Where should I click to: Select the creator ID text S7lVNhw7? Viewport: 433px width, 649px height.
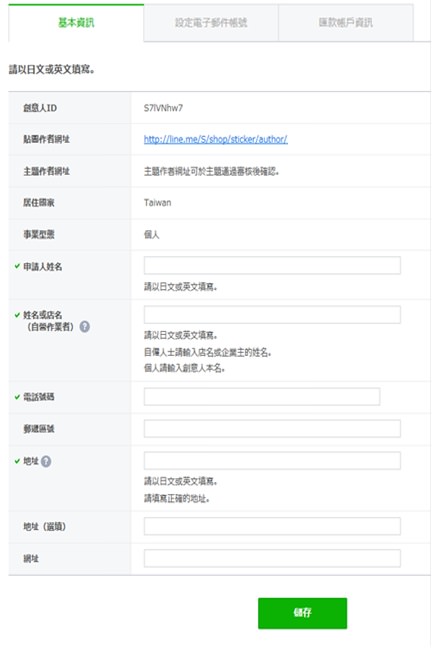coord(163,108)
